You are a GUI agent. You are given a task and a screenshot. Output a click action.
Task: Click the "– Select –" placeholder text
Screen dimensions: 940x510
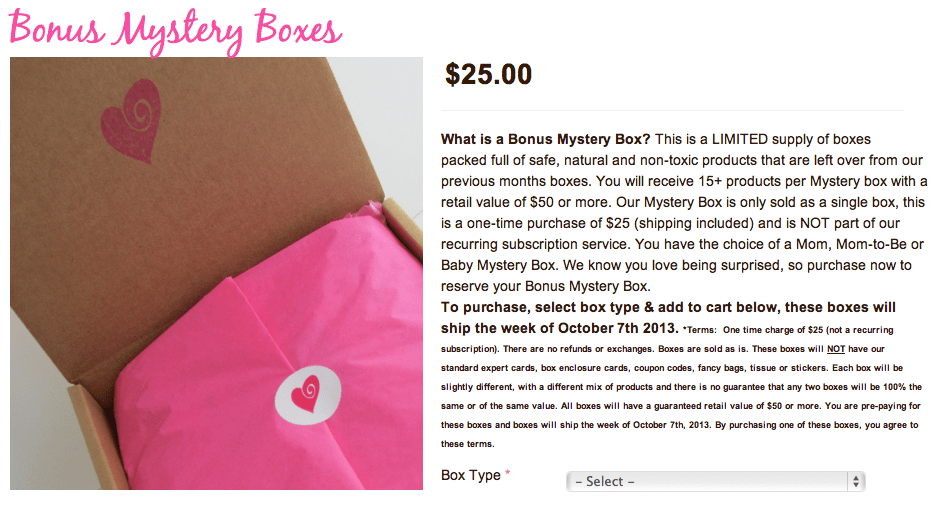click(x=605, y=481)
